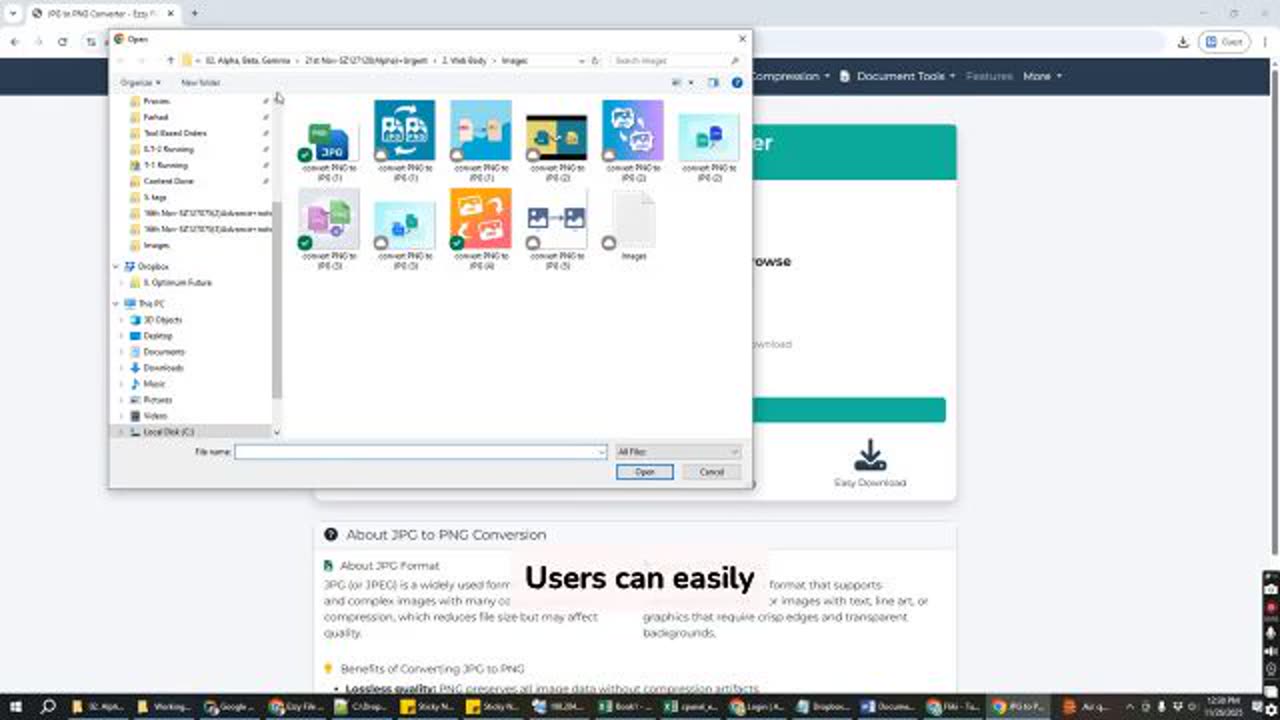
Task: Click the Easy Download icon on webpage
Action: tap(870, 455)
